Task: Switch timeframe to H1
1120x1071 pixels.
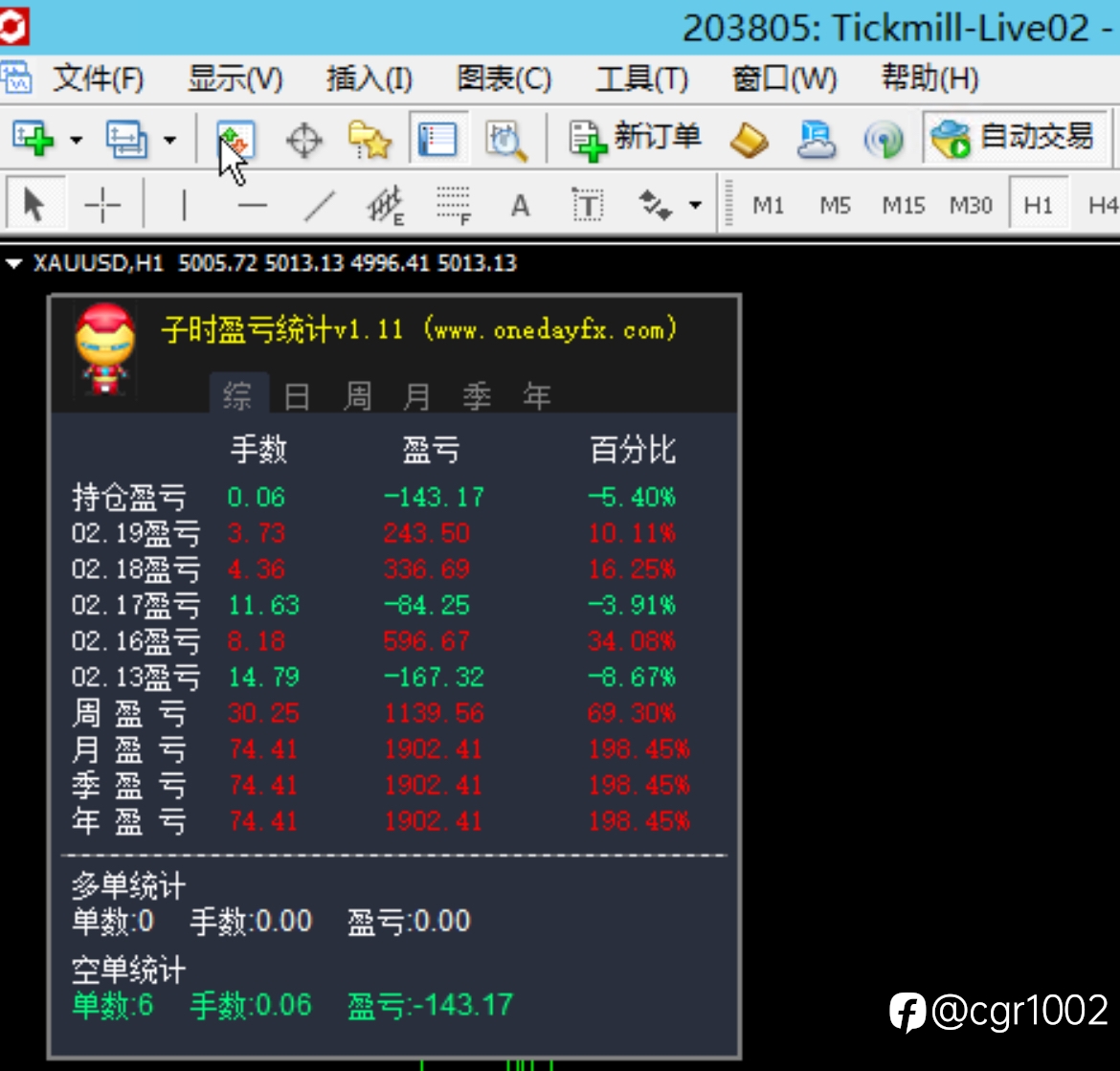Action: [1038, 206]
